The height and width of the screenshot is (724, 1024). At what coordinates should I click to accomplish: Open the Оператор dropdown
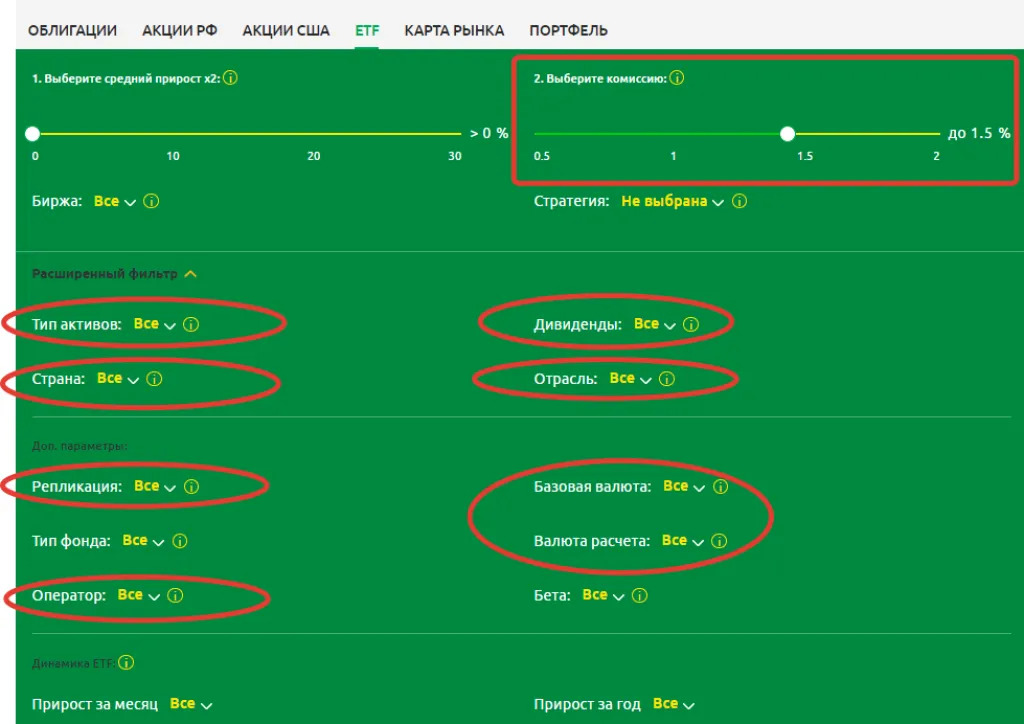[x=138, y=595]
